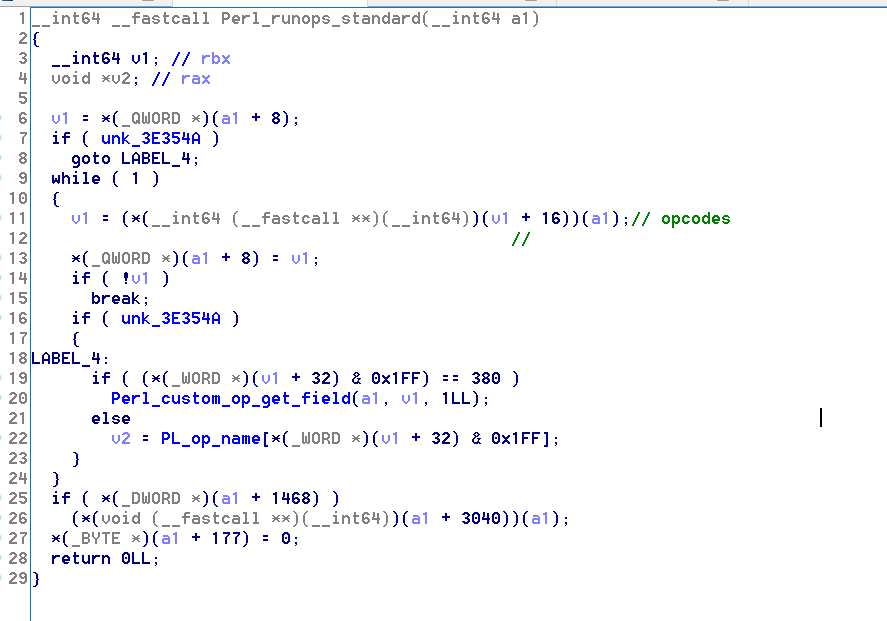
Task: Click the 1LL argument on line 20
Action: tap(455, 399)
